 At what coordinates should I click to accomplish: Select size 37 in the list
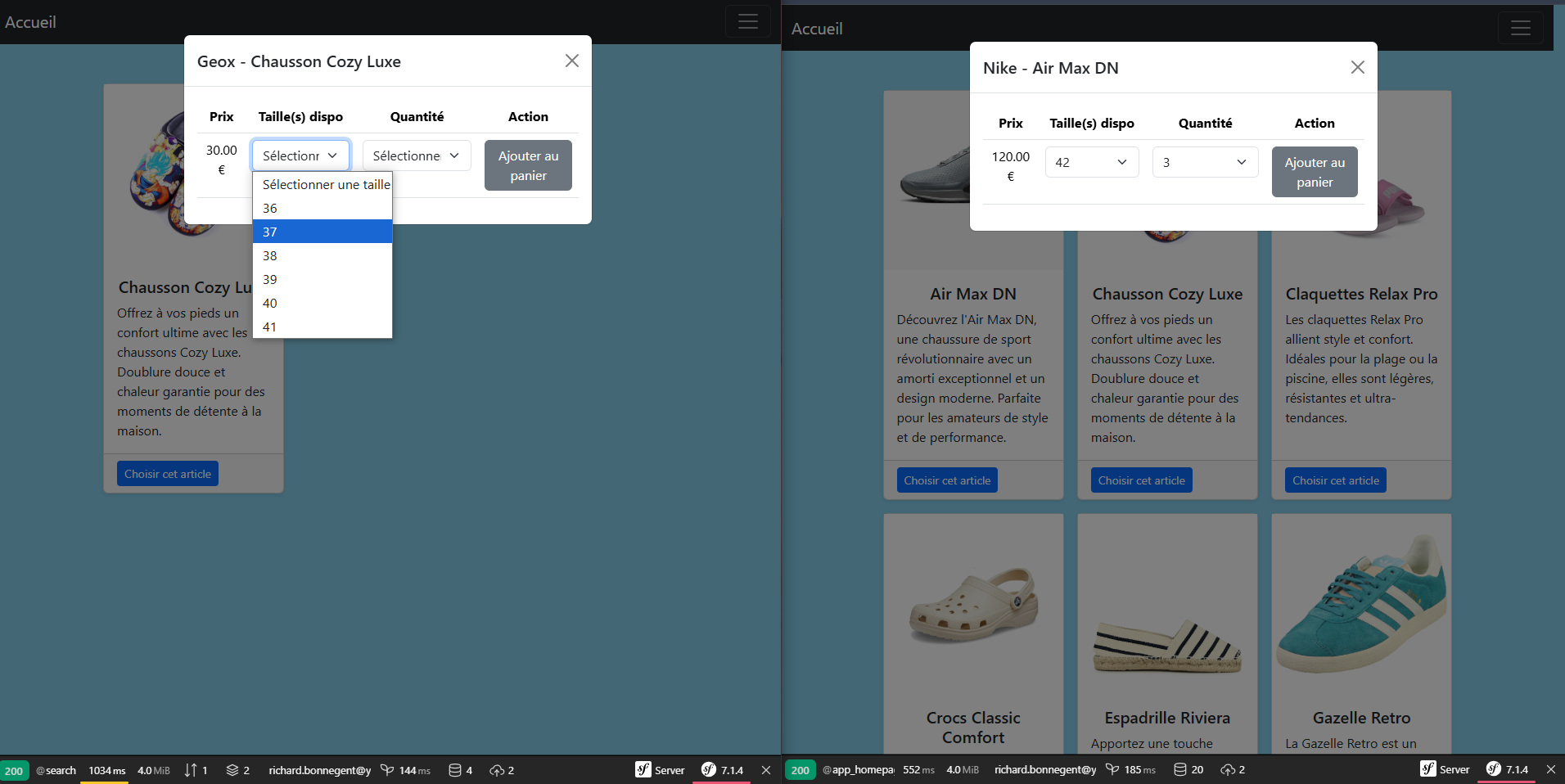click(322, 232)
